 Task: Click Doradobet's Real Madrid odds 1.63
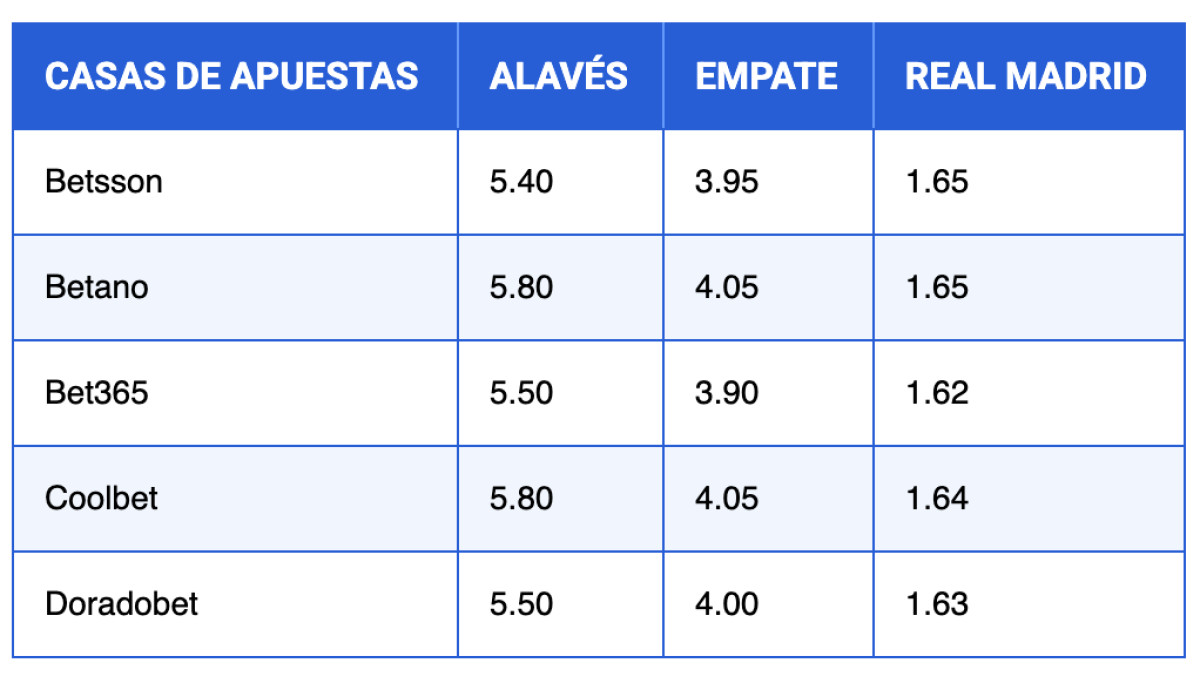coord(937,604)
